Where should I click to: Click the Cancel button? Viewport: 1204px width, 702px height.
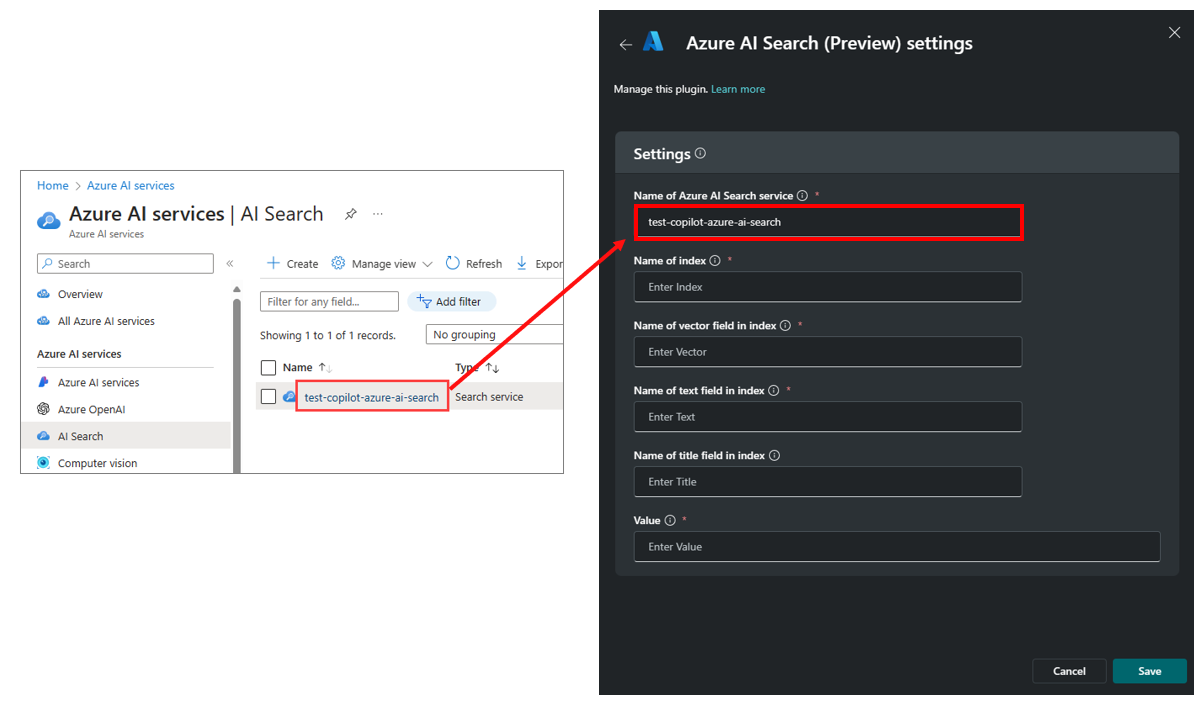click(x=1069, y=671)
